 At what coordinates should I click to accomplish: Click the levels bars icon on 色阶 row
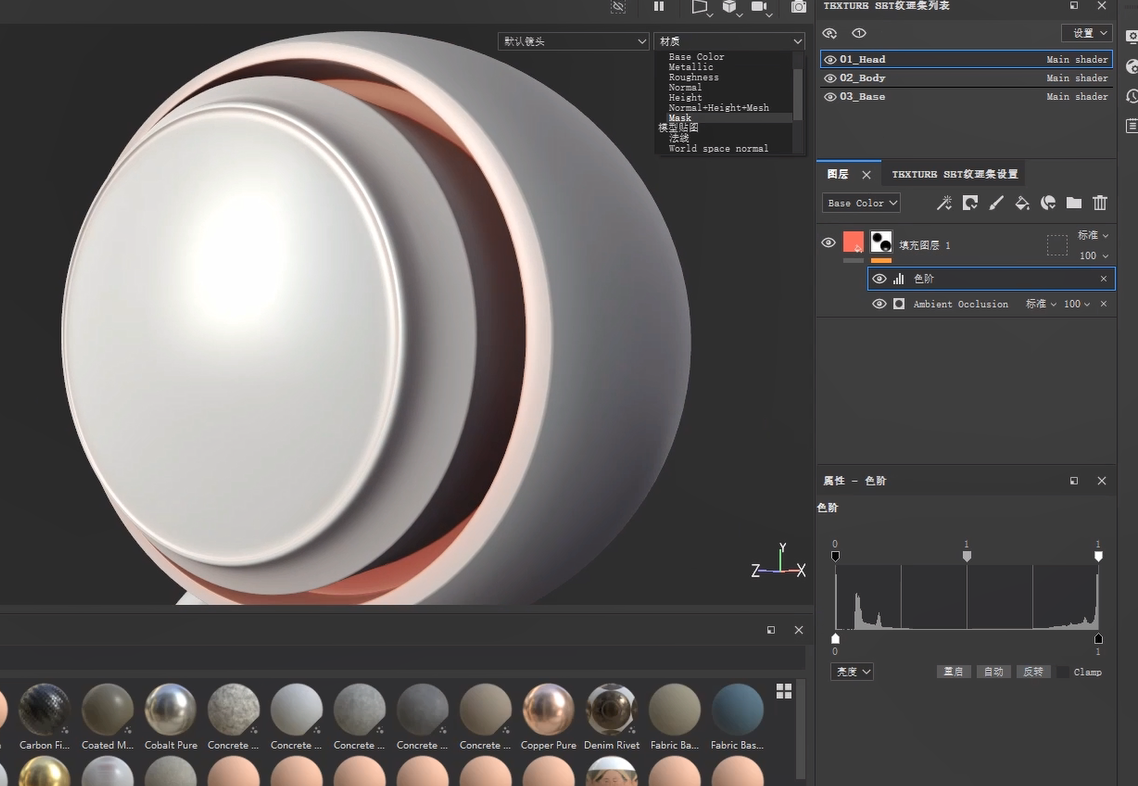[x=898, y=279]
